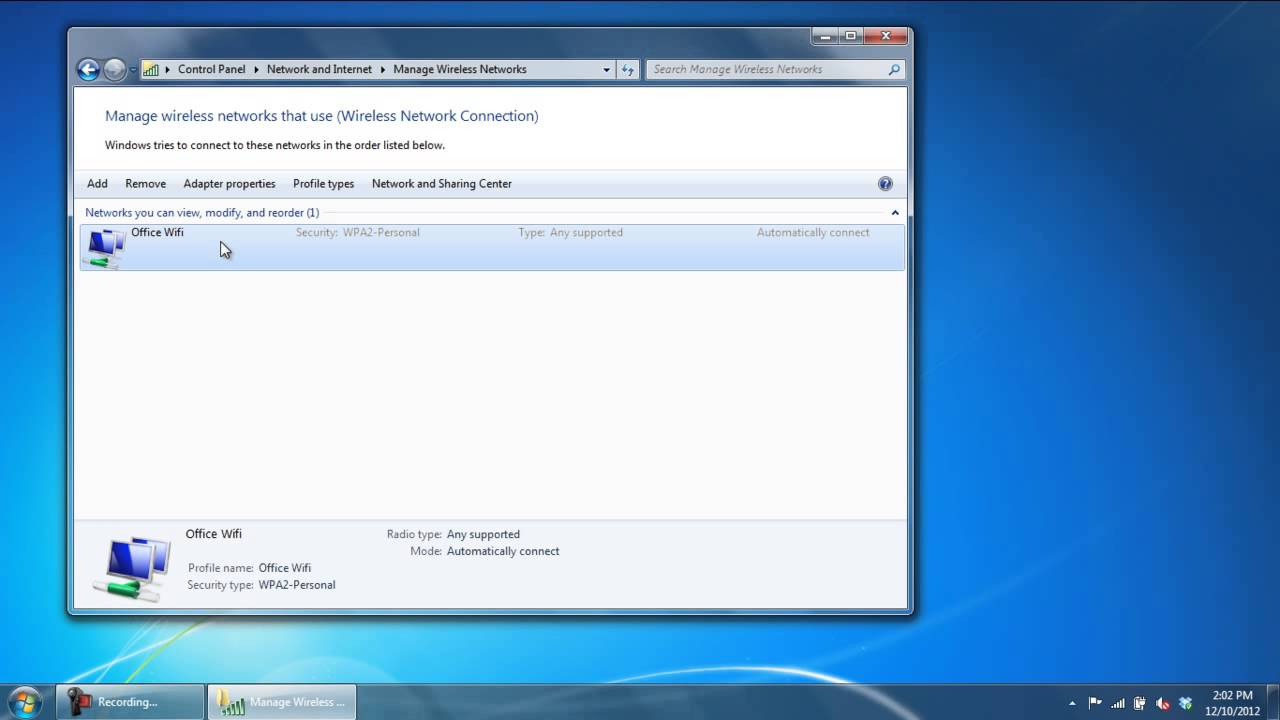Viewport: 1280px width, 720px height.
Task: Go back using the Back arrow button
Action: tap(88, 69)
